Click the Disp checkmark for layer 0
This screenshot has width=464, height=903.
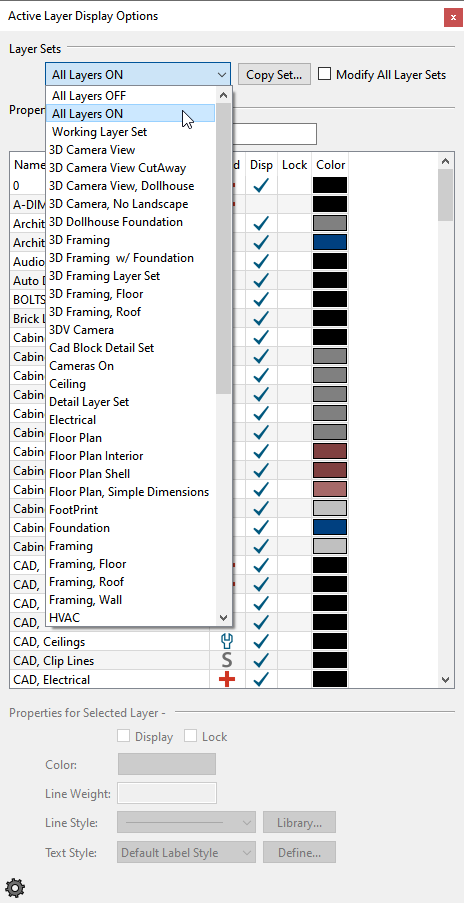261,185
